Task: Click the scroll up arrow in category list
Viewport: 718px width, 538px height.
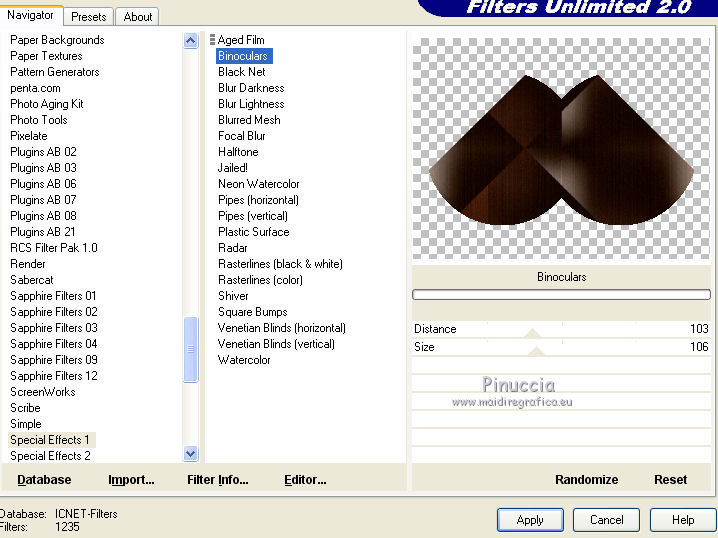Action: (190, 41)
